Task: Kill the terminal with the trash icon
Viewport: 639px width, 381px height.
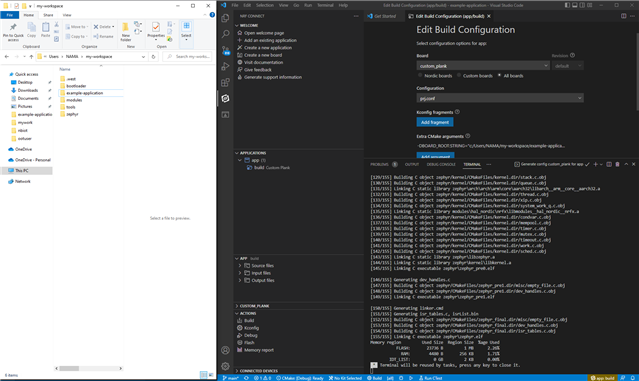Action: [x=617, y=164]
